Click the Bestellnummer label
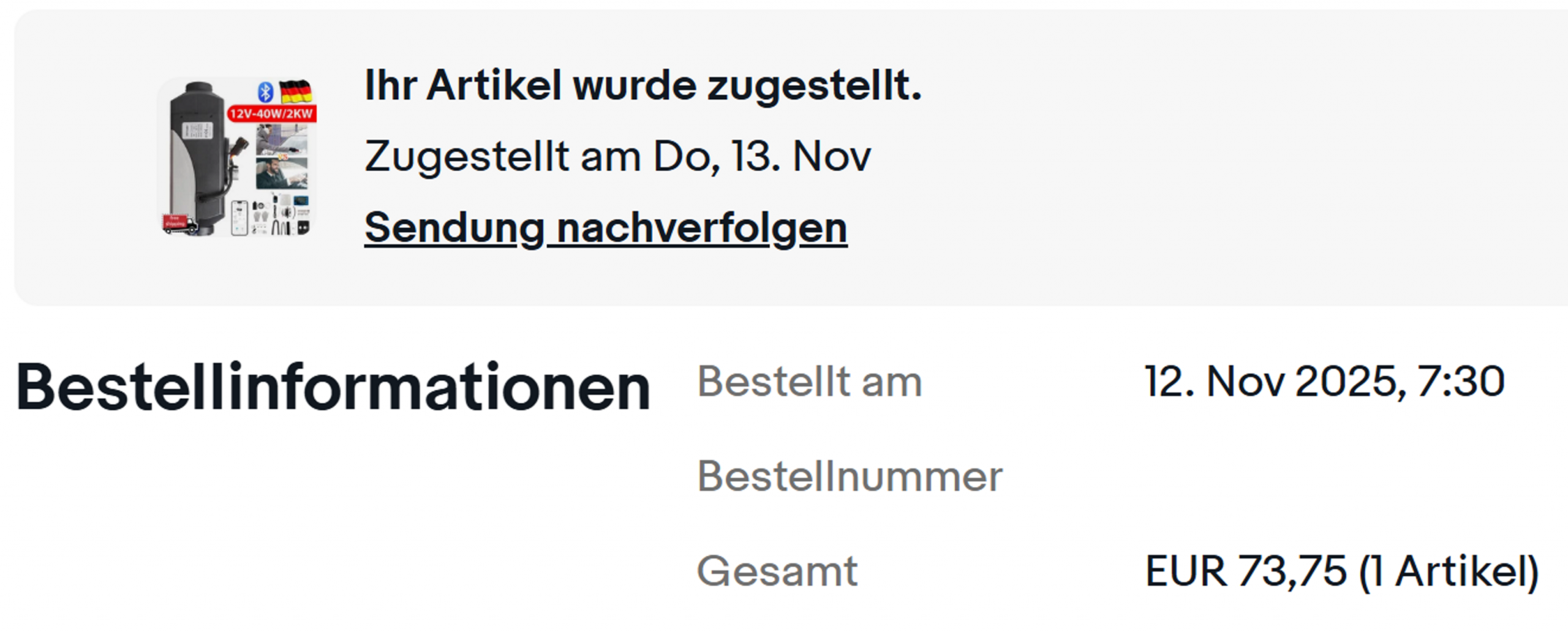Screen dimensions: 1568x632 (850, 476)
